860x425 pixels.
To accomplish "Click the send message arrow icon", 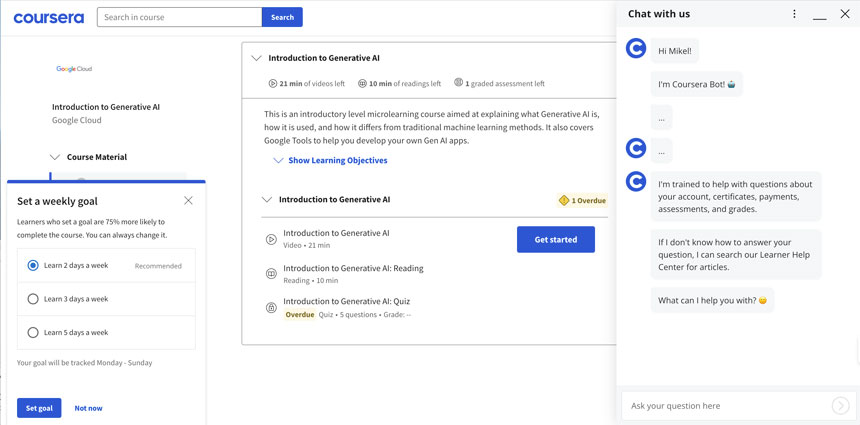I will [x=840, y=405].
